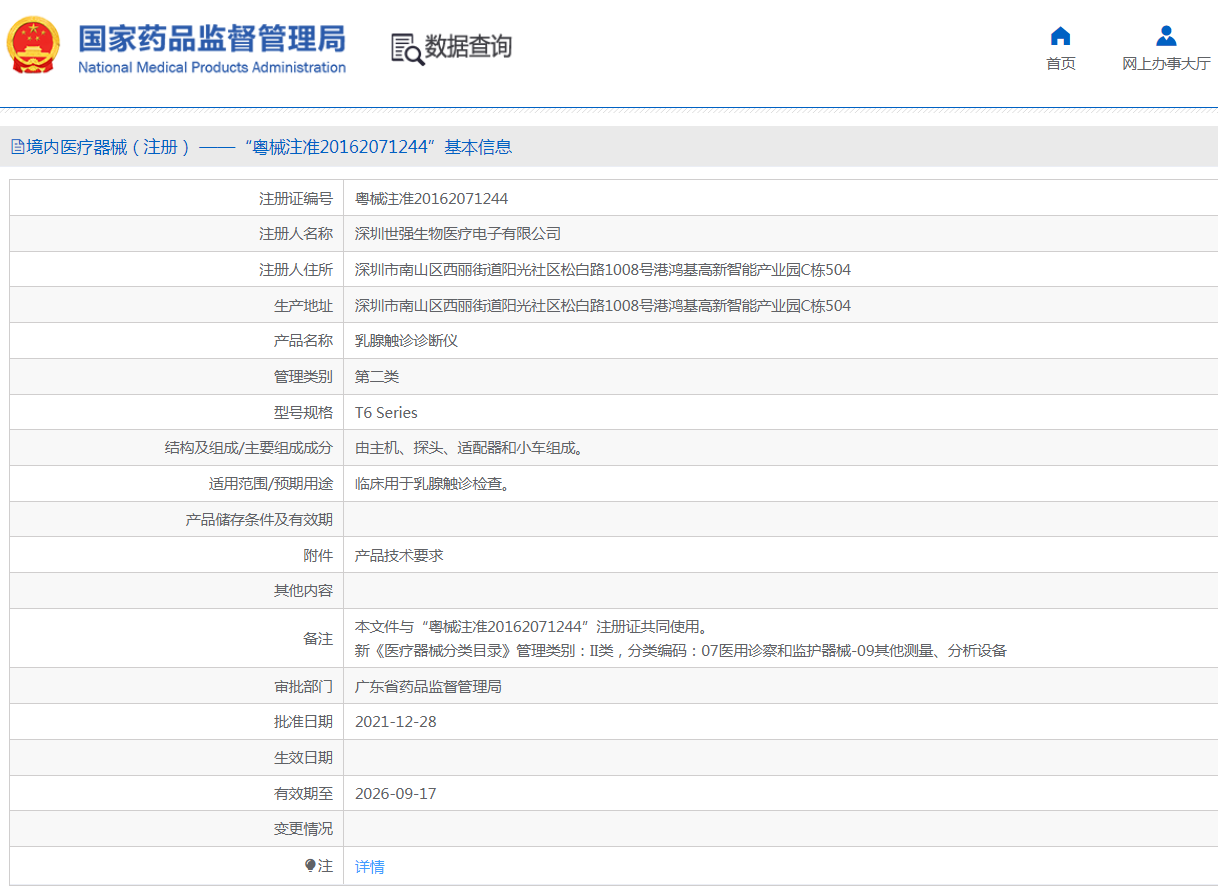Click the 数据查询 heading text
The width and height of the screenshot is (1218, 886).
tap(468, 47)
